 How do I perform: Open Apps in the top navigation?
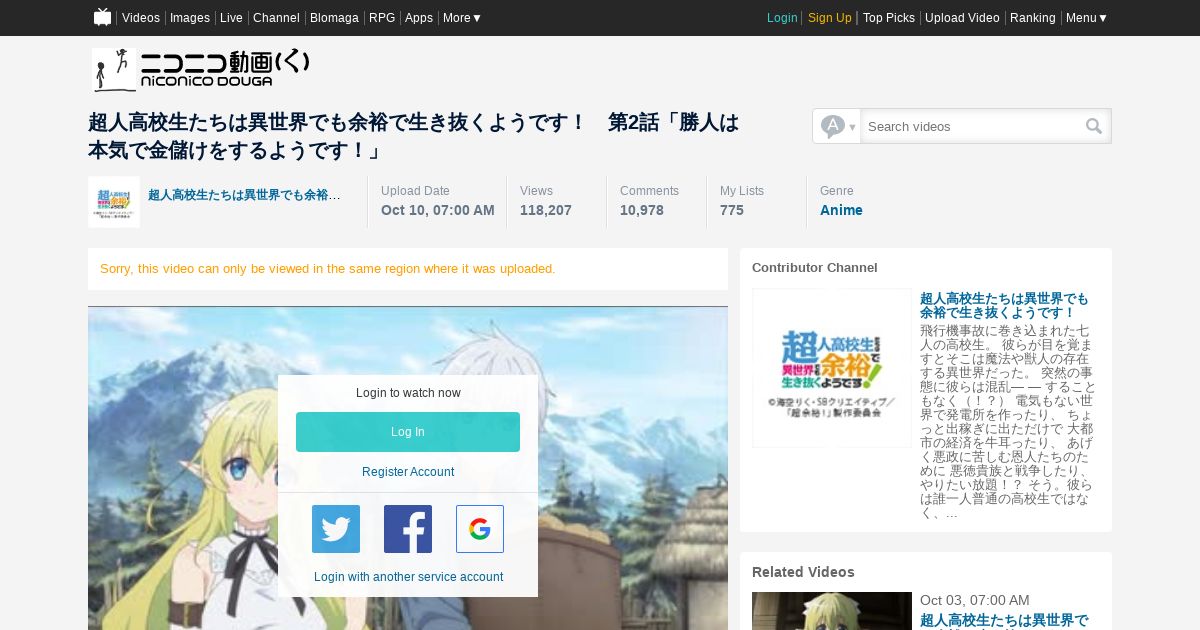tap(419, 18)
